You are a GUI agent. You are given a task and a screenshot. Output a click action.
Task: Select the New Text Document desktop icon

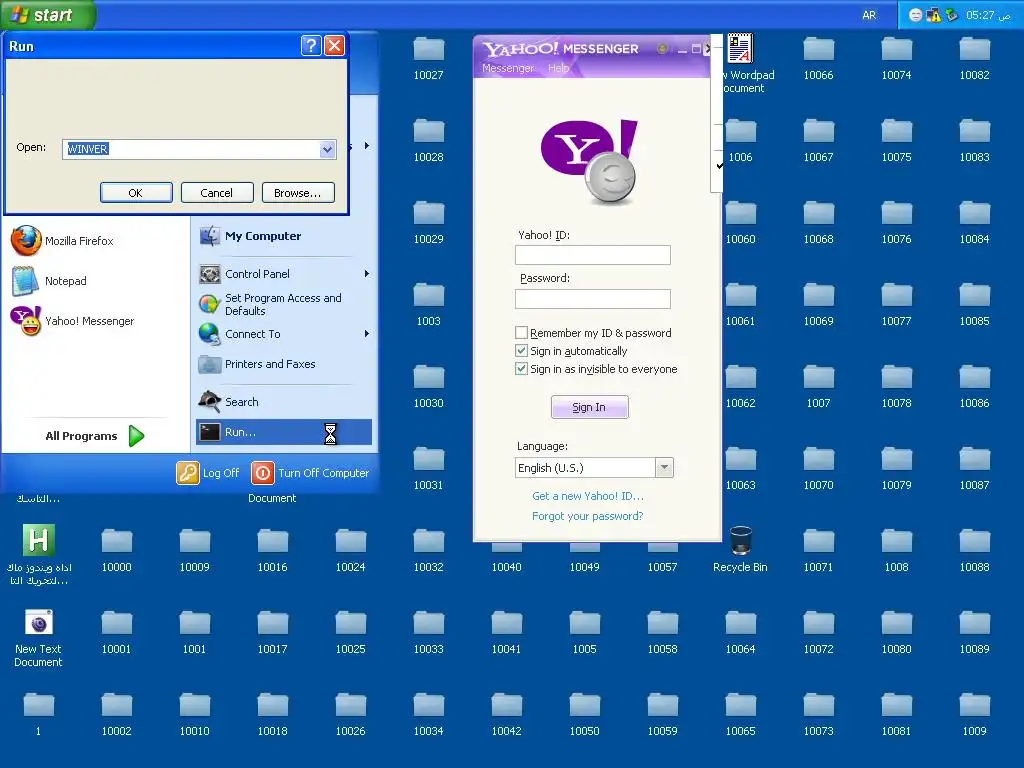click(39, 638)
